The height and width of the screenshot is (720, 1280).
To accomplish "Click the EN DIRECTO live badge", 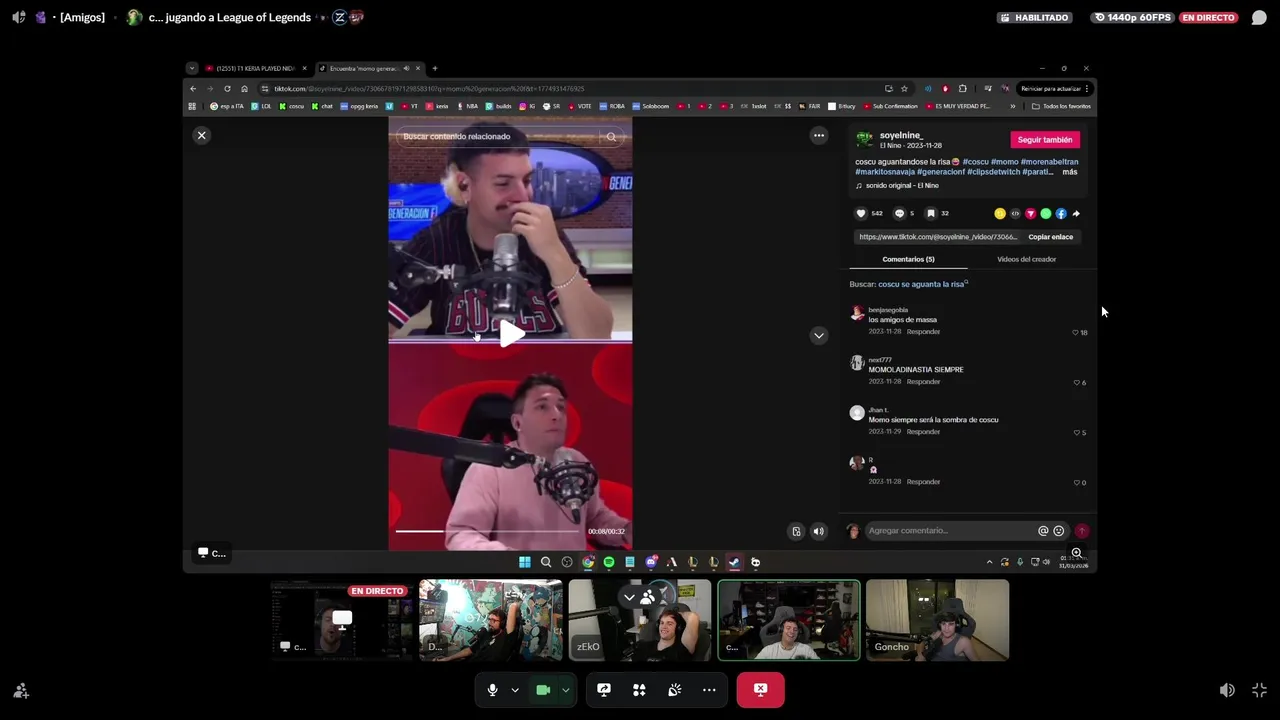I will pyautogui.click(x=1208, y=17).
